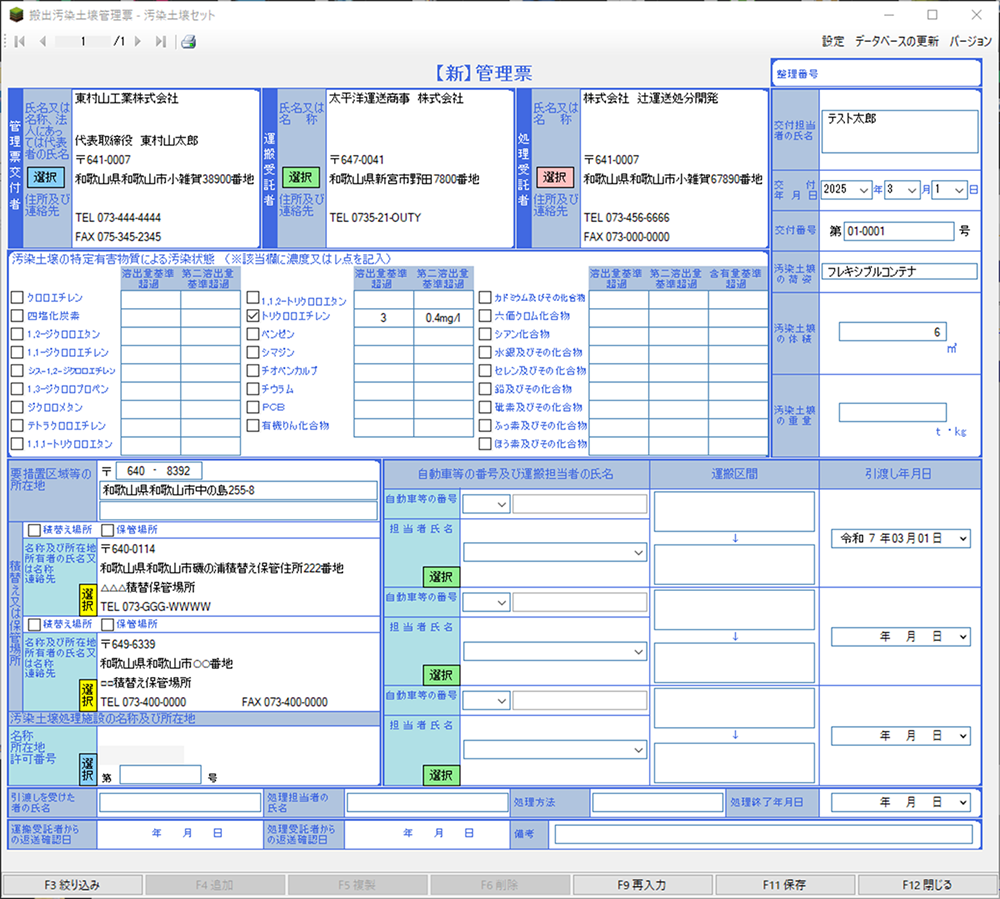Viewport: 1000px width, 899px height.
Task: Click the 許可番号 input field
Action: point(160,775)
